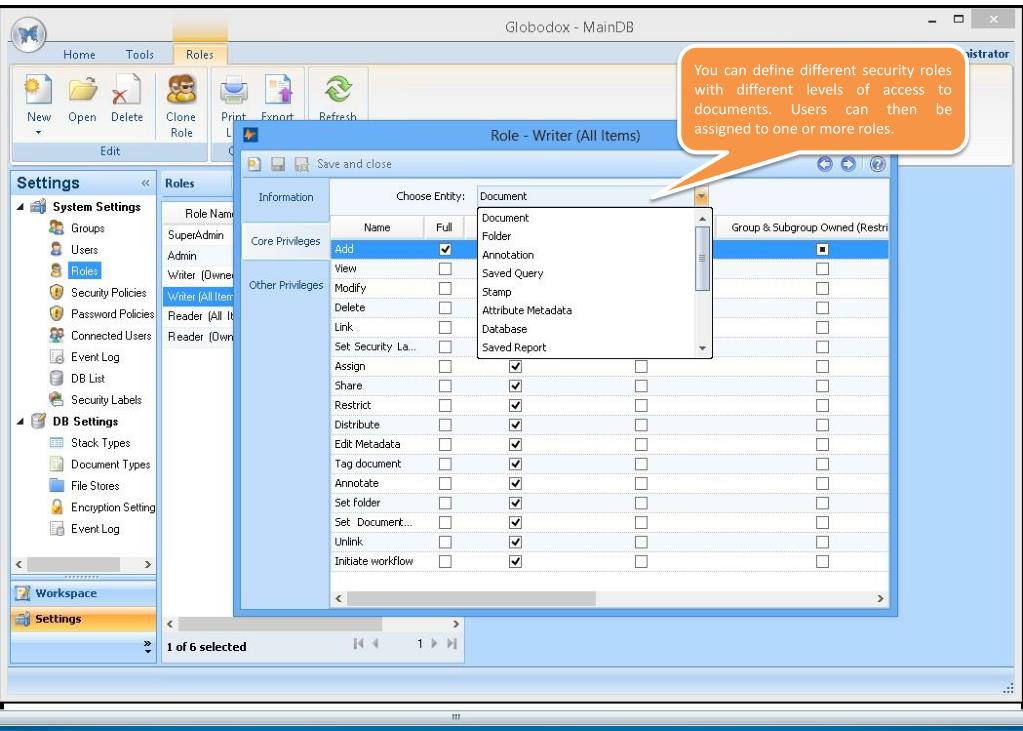1023x731 pixels.
Task: Choose Folder from entity dropdown list
Action: point(587,236)
